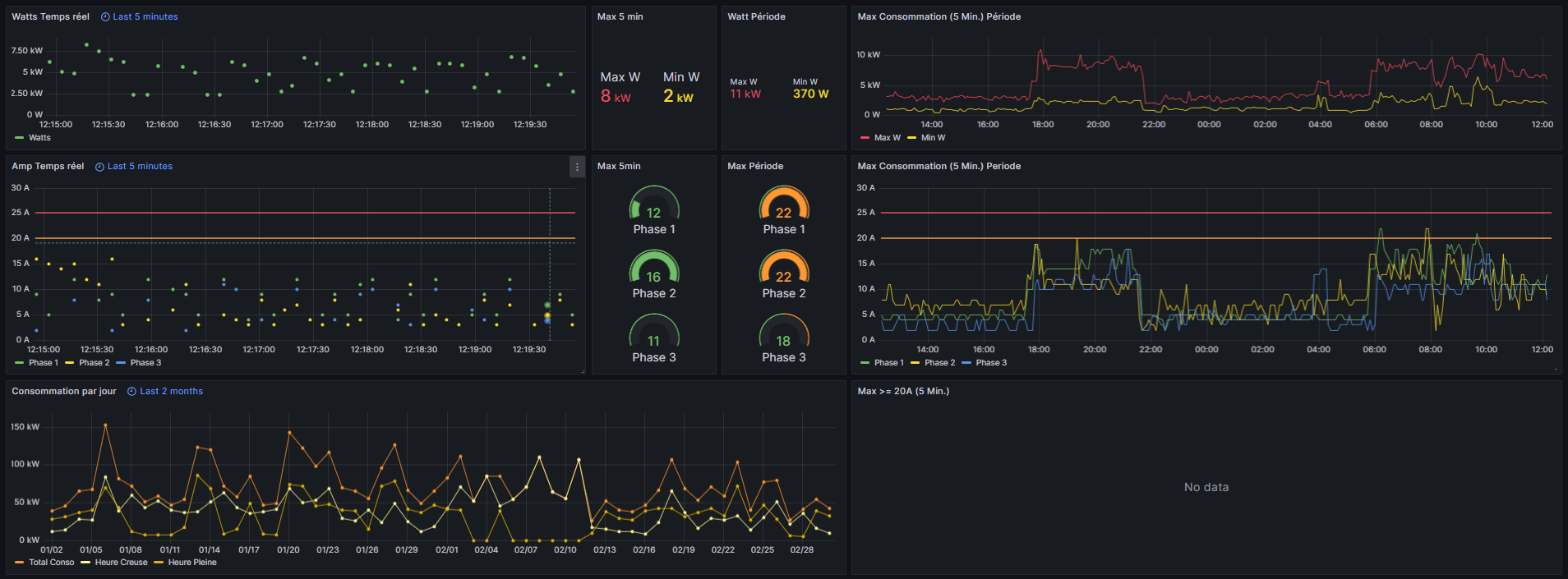Open the three-dot menu on Amp Temps réel panel
Image resolution: width=1568 pixels, height=579 pixels.
(577, 167)
